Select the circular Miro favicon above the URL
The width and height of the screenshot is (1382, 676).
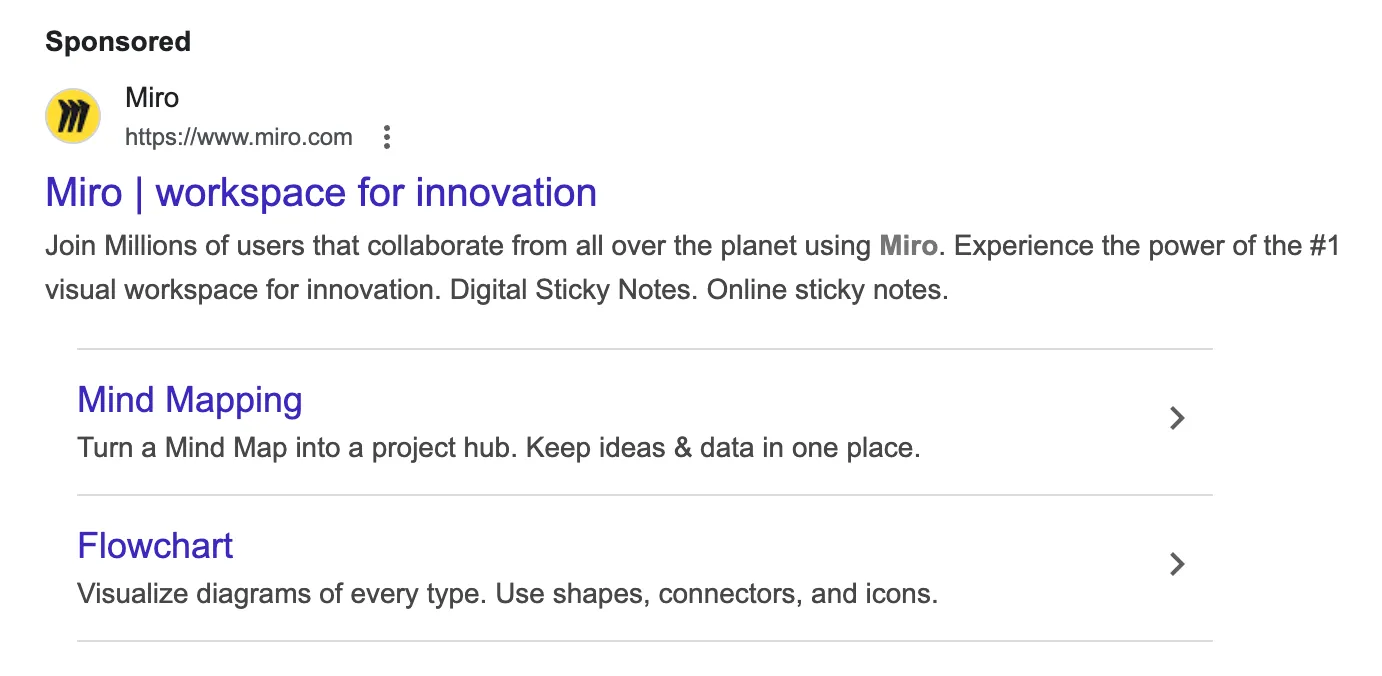[x=72, y=115]
